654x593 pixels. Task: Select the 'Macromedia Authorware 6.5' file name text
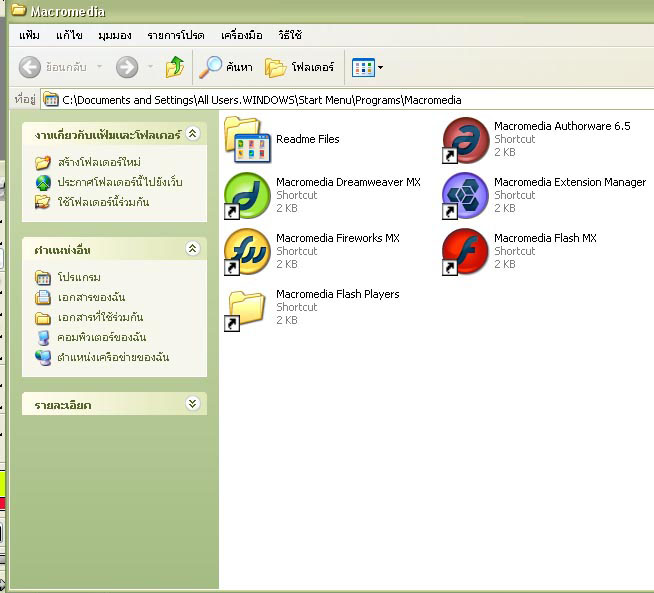pos(562,126)
